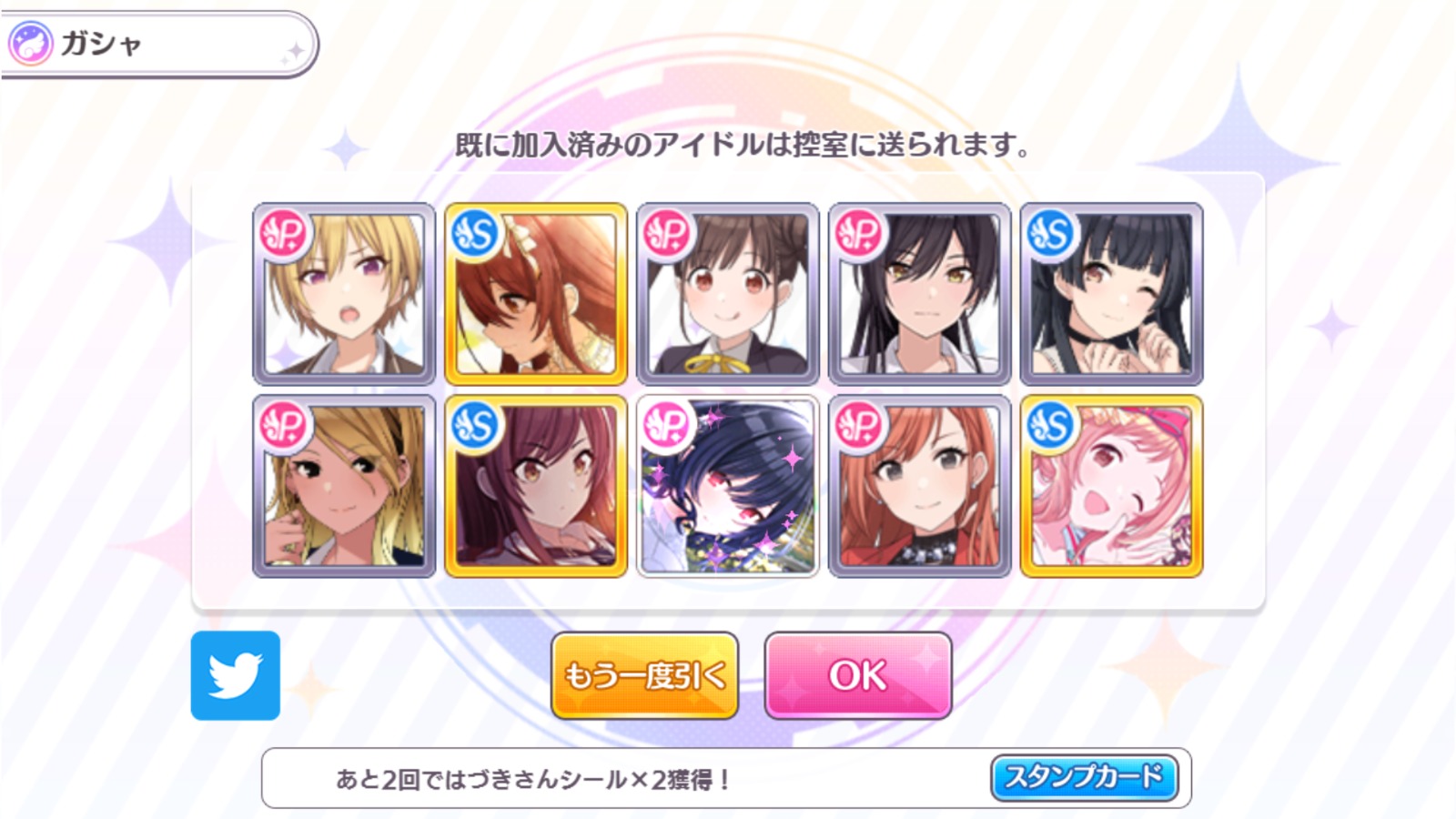Click the OK button

pos(858,676)
